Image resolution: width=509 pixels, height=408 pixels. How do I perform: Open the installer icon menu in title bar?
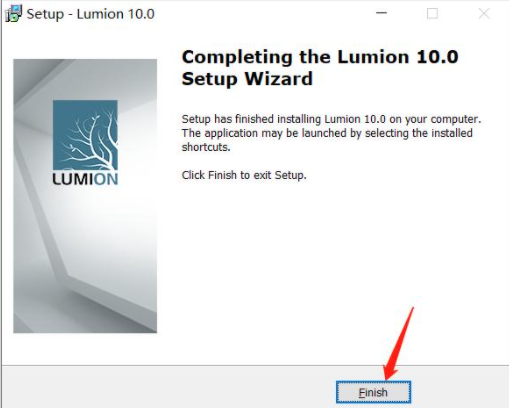point(13,14)
